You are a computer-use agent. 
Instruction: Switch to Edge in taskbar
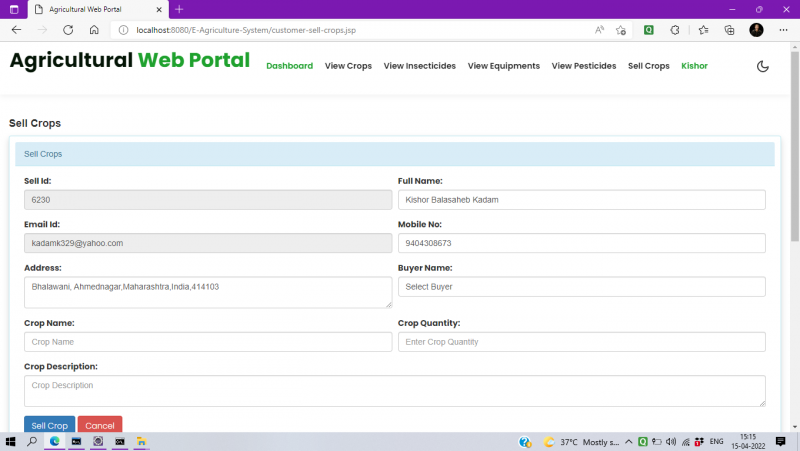[x=55, y=441]
